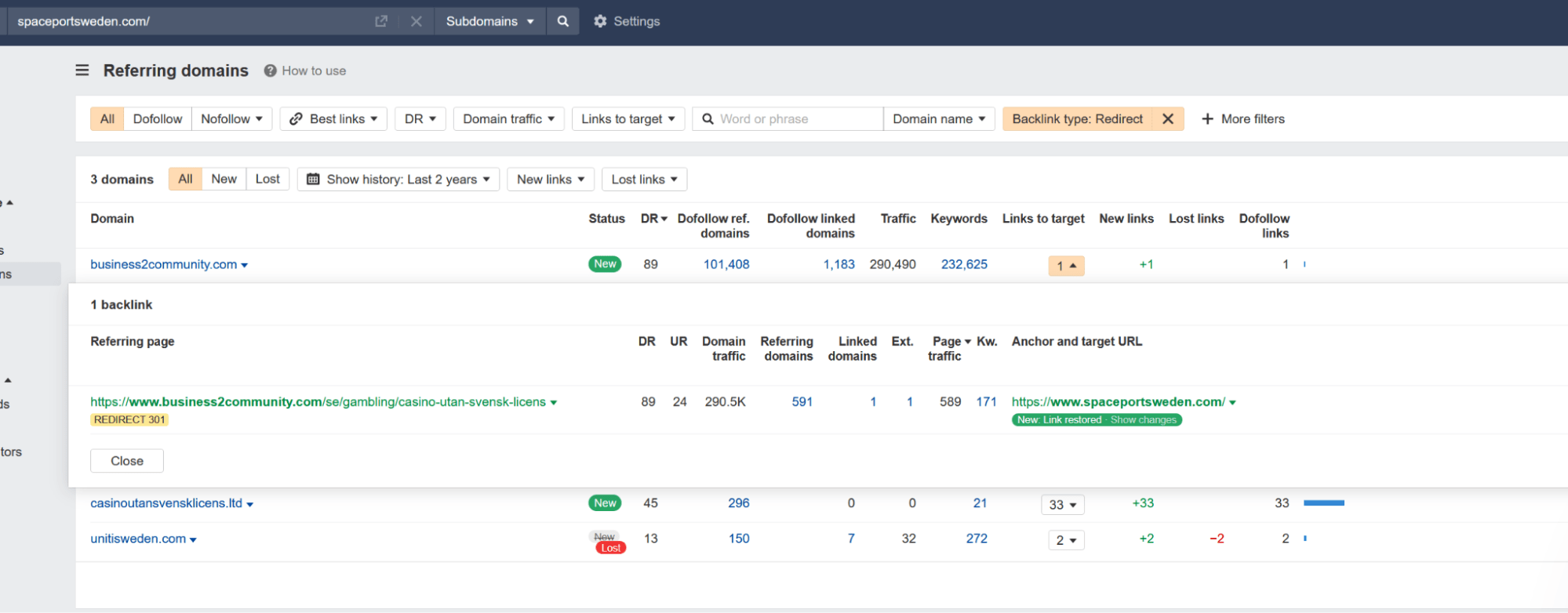Viewport: 1568px width, 613px height.
Task: Collapse business2community links to target button
Action: point(1066,266)
